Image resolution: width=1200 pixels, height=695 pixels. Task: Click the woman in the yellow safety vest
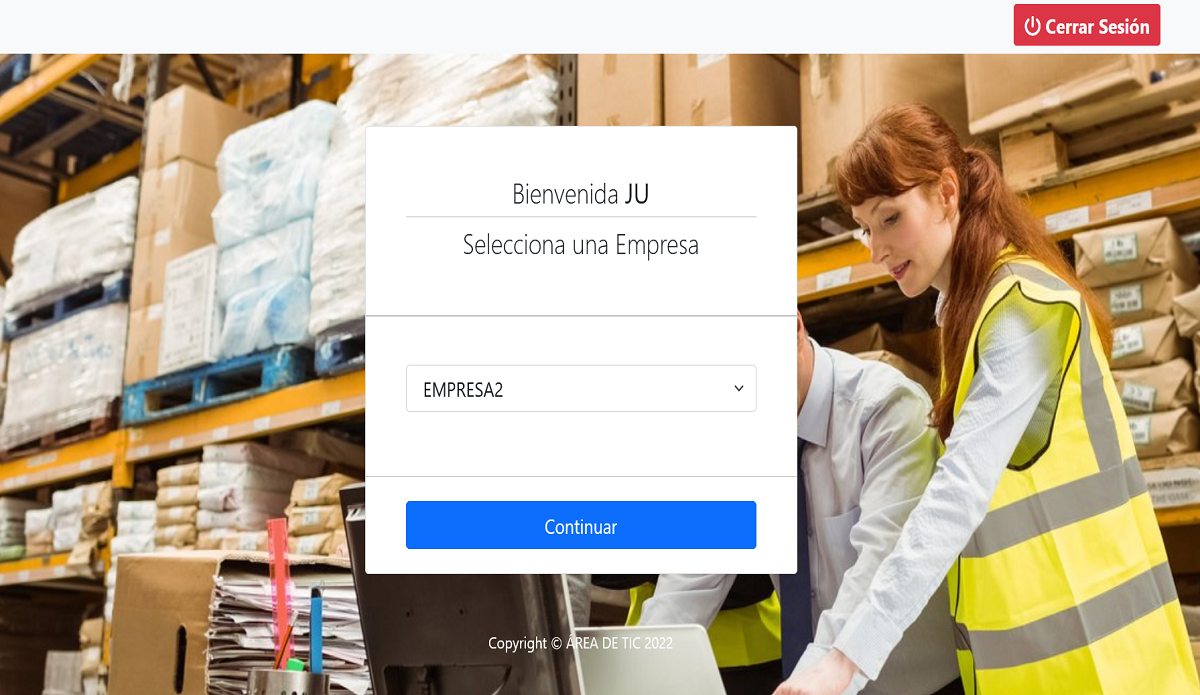pyautogui.click(x=1010, y=400)
